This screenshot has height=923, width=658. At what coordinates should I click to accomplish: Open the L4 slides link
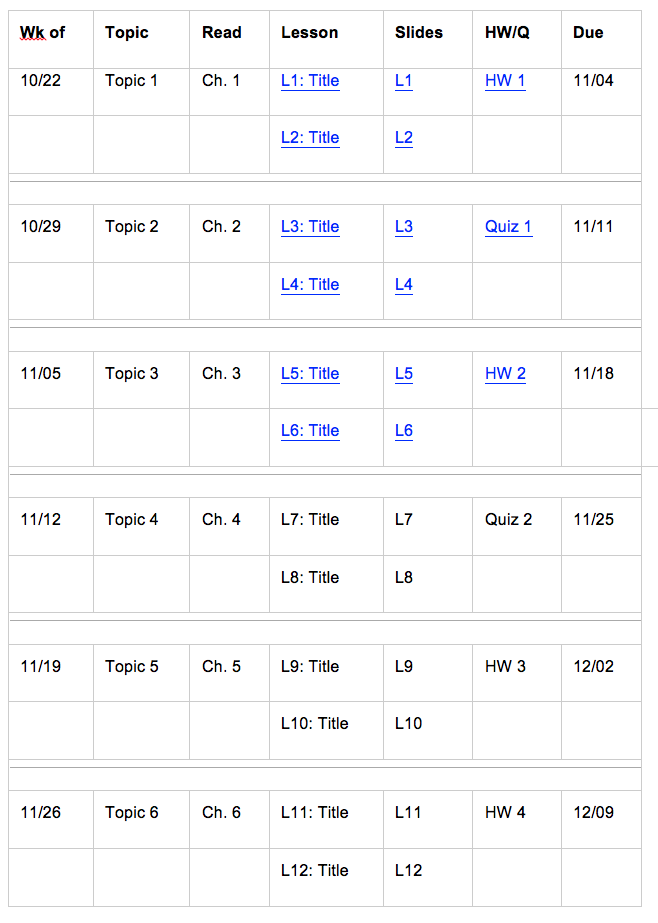(404, 285)
